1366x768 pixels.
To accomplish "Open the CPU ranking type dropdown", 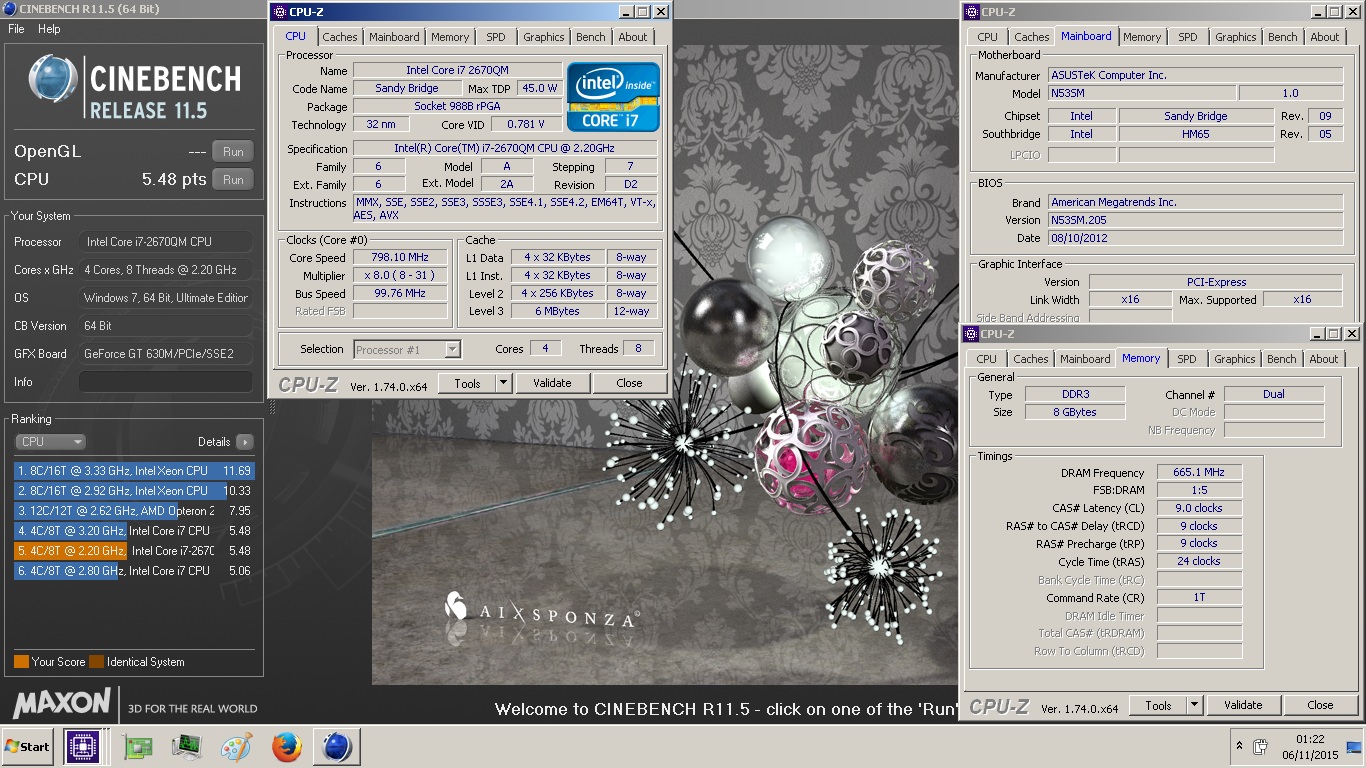I will coord(50,442).
